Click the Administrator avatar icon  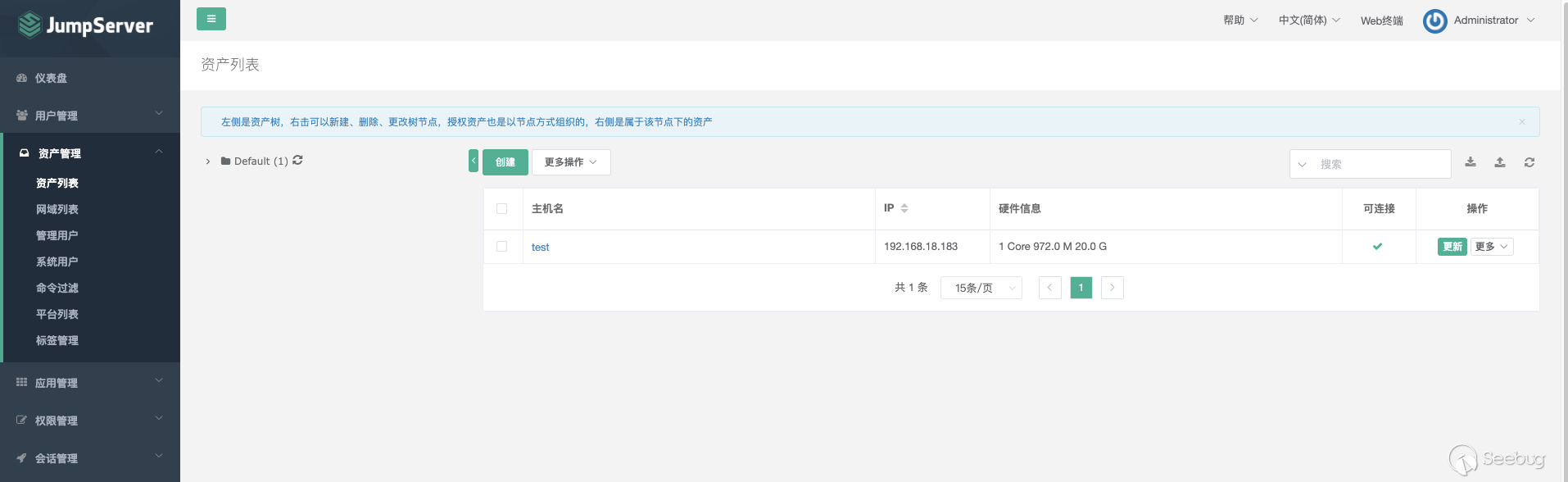tap(1434, 20)
